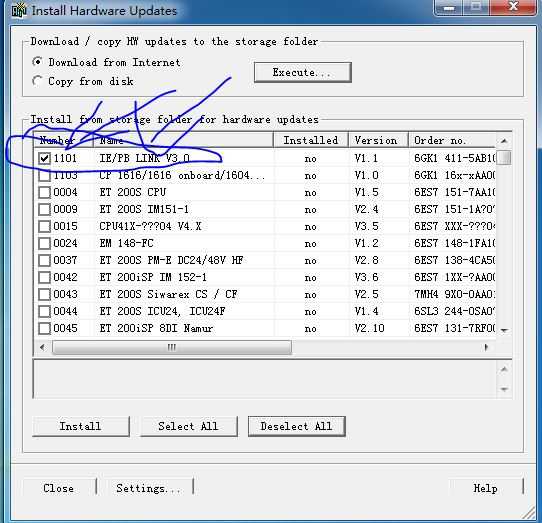Check the 0044 ET 200S ICU24 checkbox
Viewport: 542px width, 523px height.
click(x=45, y=311)
